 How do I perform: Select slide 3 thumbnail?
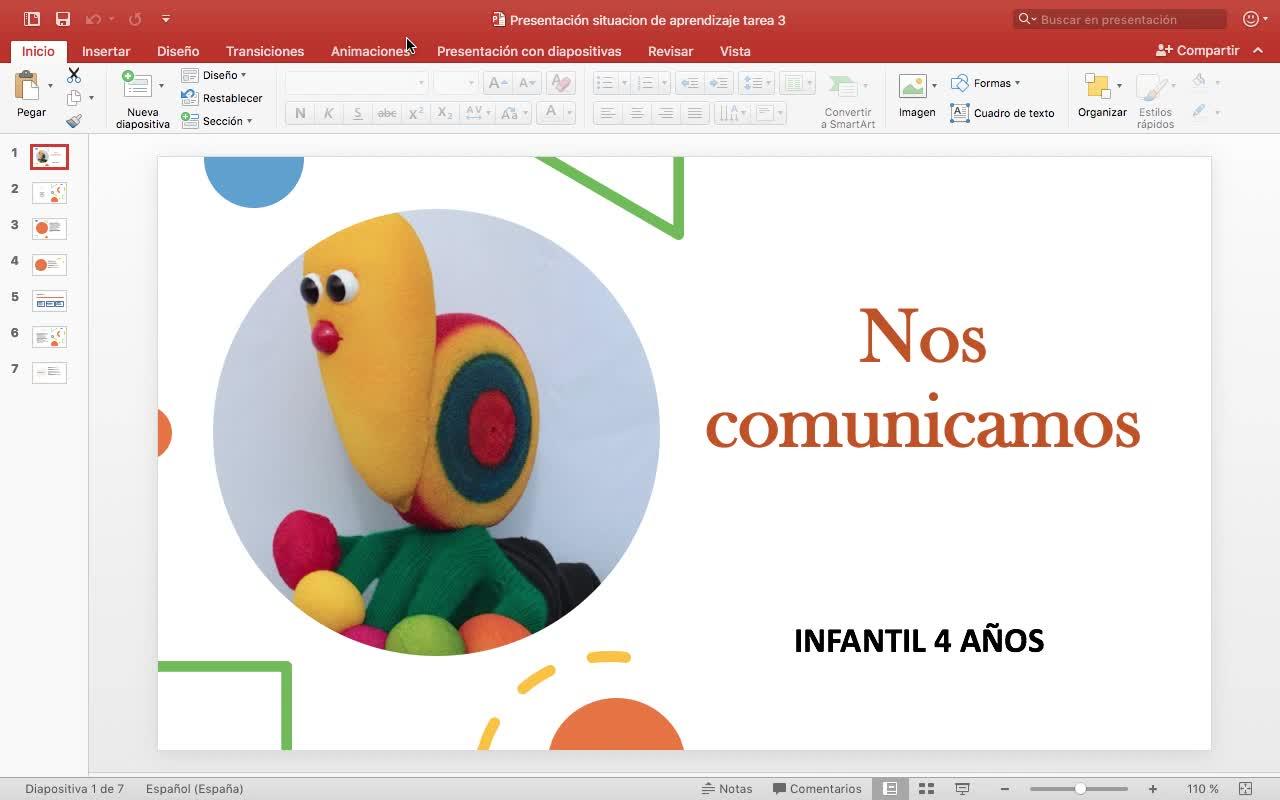point(49,228)
